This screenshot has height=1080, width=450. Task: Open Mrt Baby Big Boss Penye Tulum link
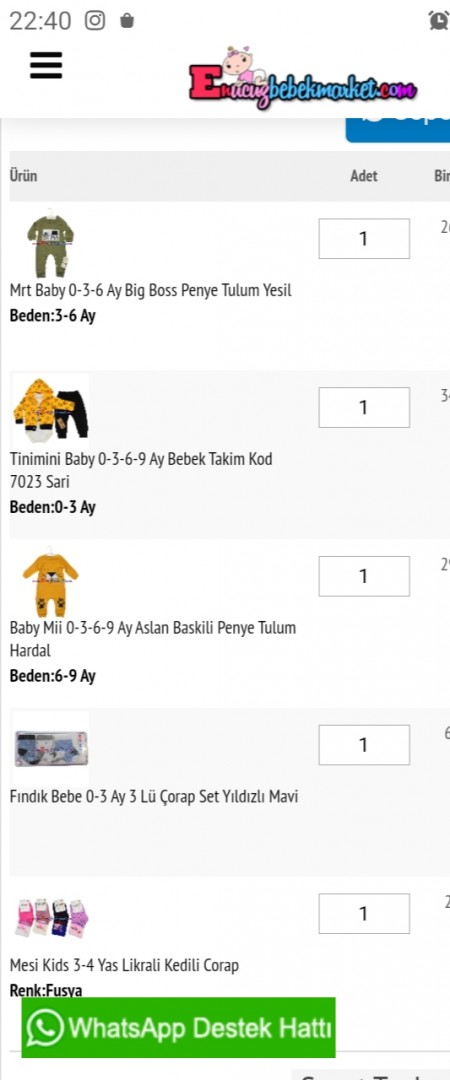click(x=150, y=291)
